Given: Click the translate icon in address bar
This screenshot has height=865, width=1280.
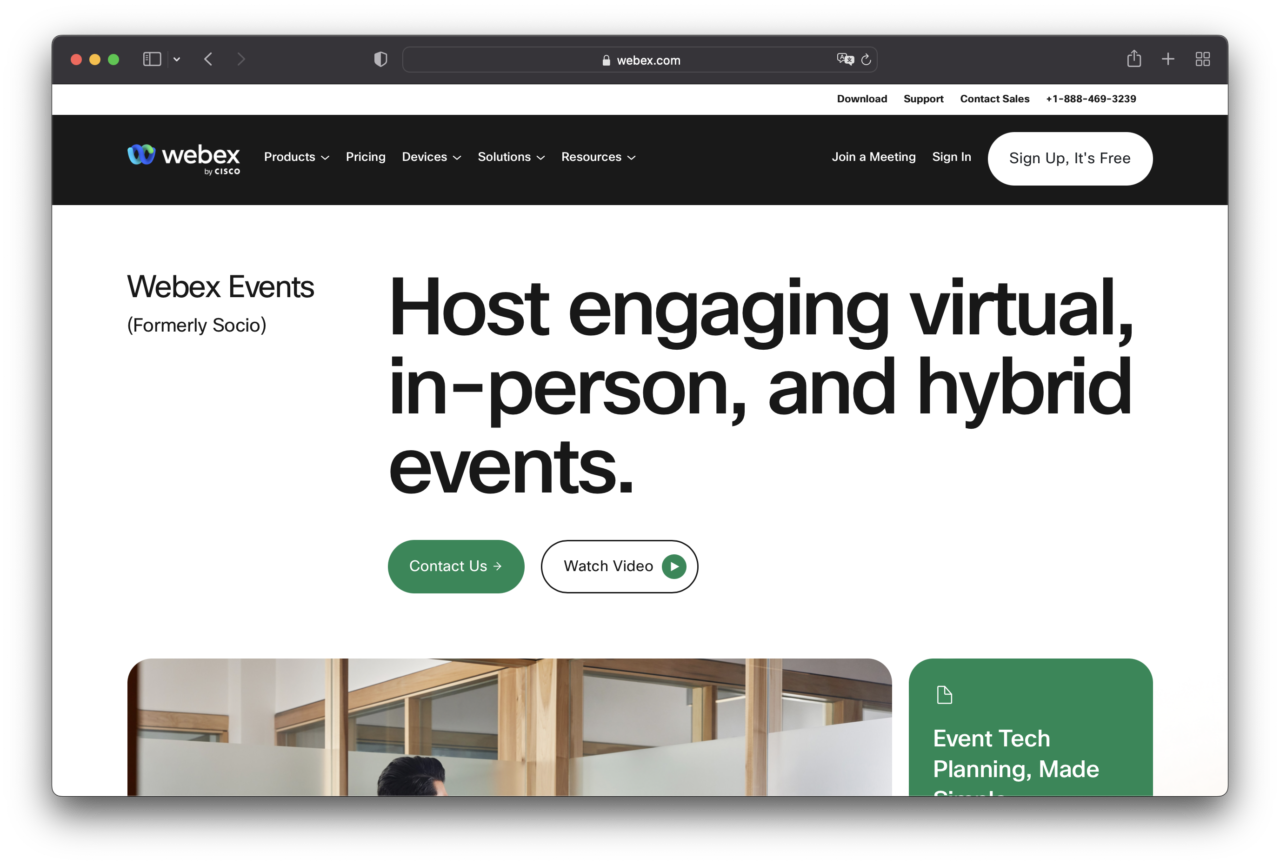Looking at the screenshot, I should [x=845, y=59].
